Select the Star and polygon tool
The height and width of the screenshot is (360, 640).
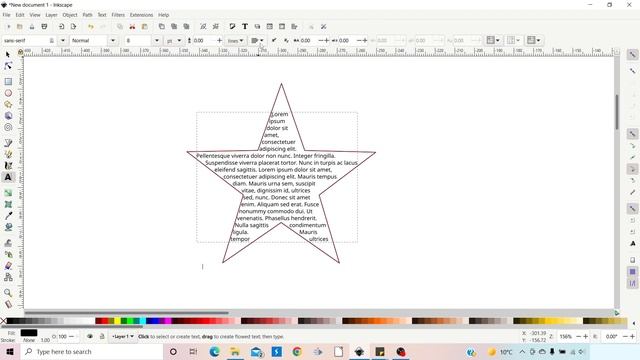click(x=8, y=104)
